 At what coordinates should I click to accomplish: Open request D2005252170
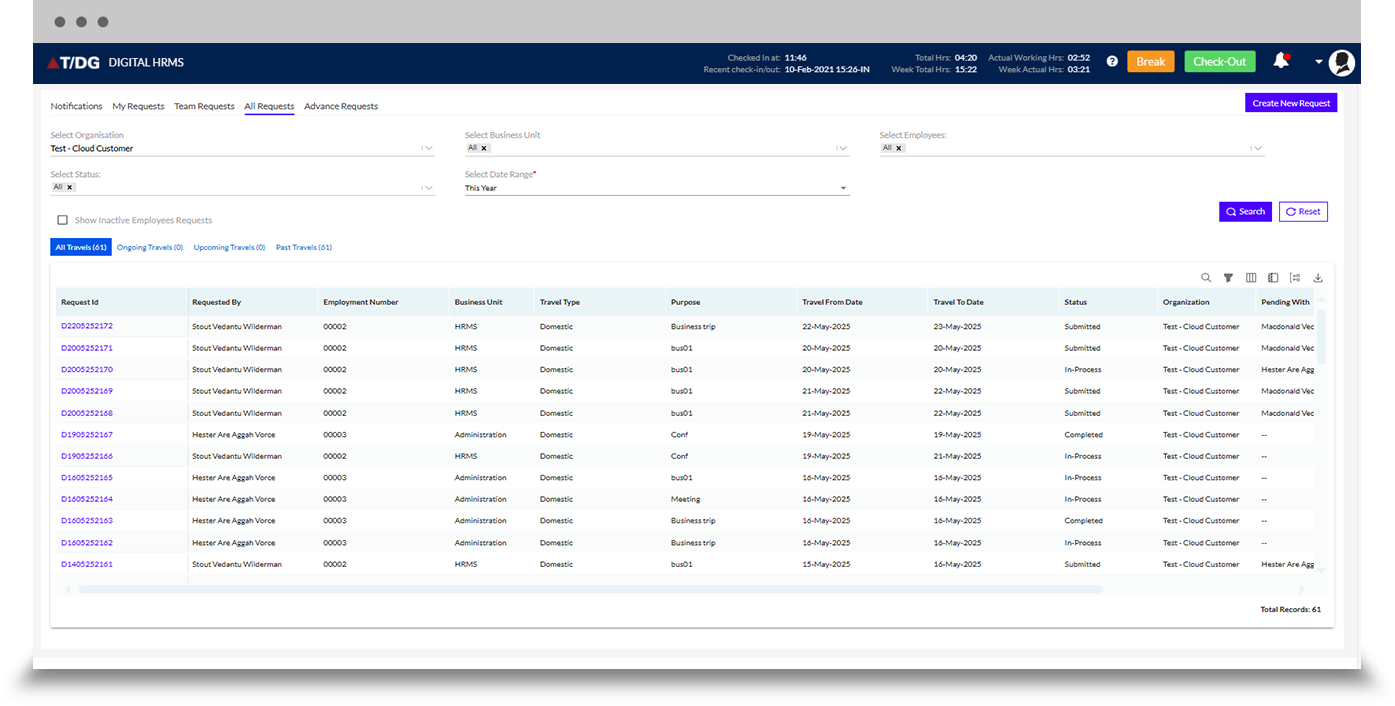click(x=87, y=369)
